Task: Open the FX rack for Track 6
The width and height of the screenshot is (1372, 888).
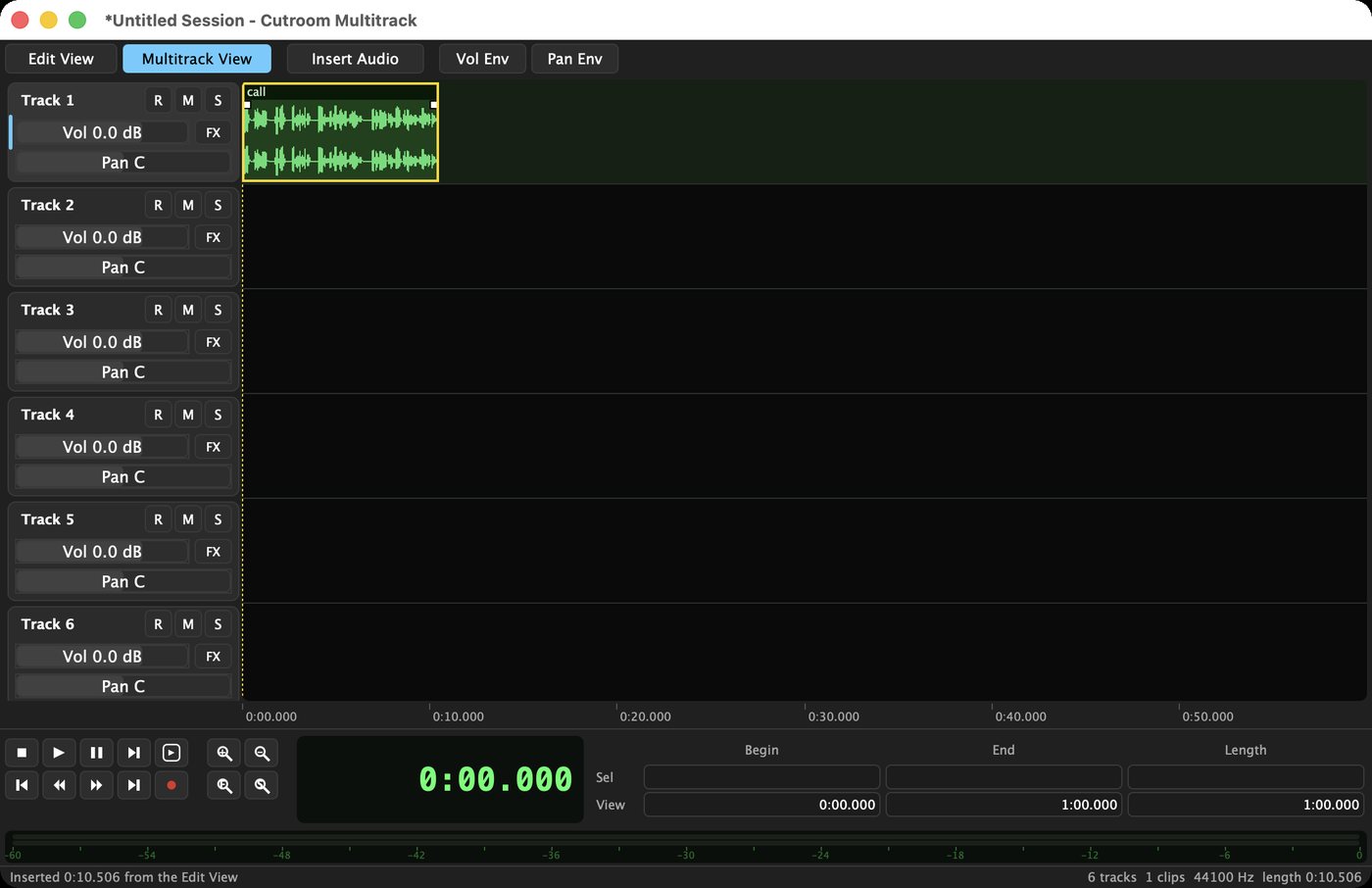Action: click(x=214, y=657)
